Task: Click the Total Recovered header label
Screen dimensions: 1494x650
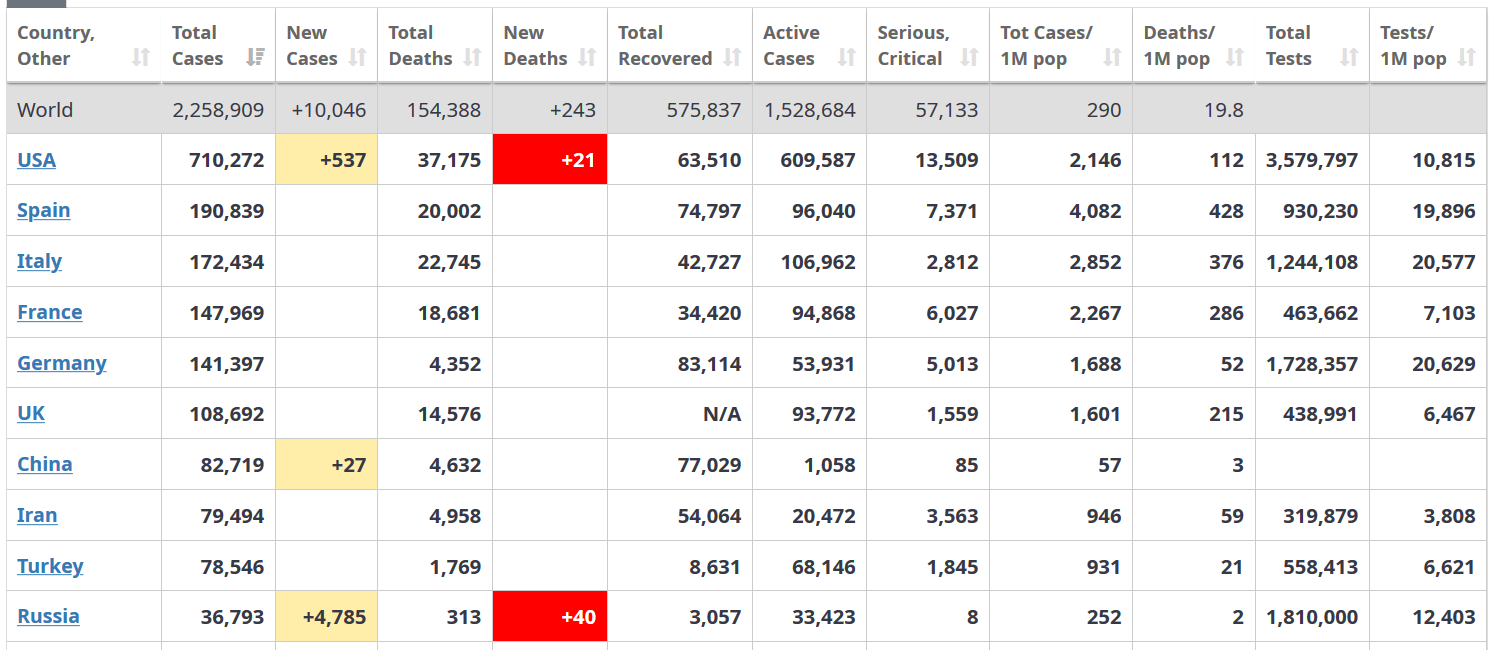Action: 665,46
